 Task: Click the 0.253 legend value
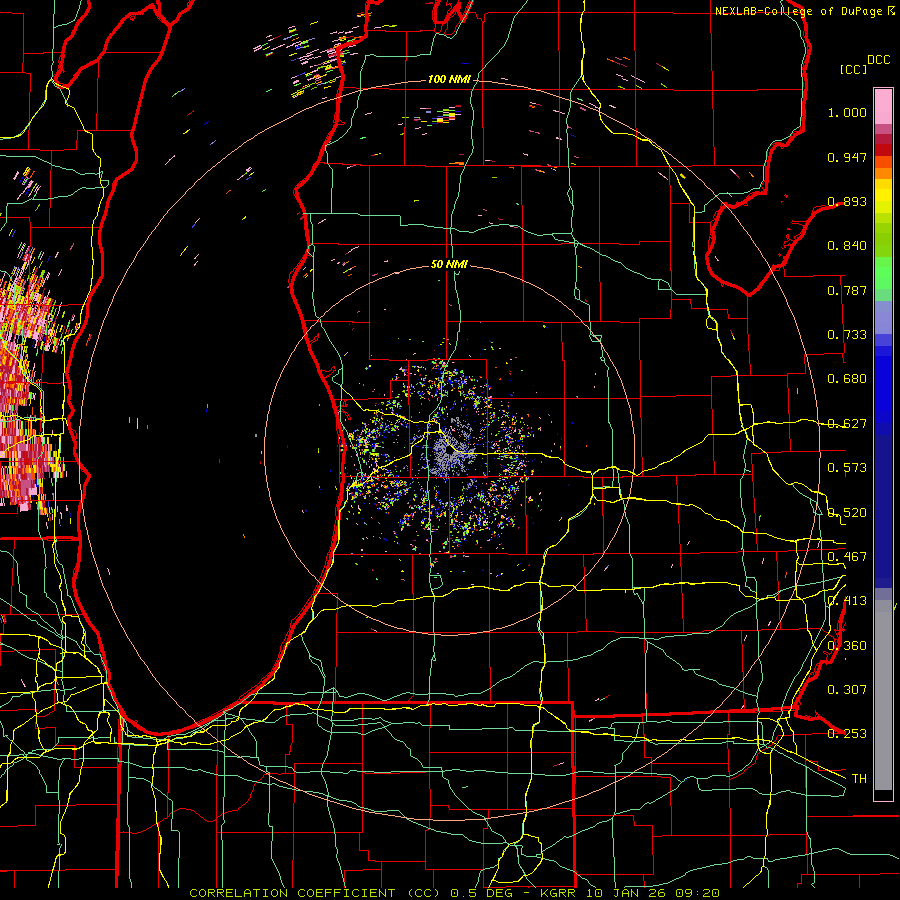coord(847,734)
